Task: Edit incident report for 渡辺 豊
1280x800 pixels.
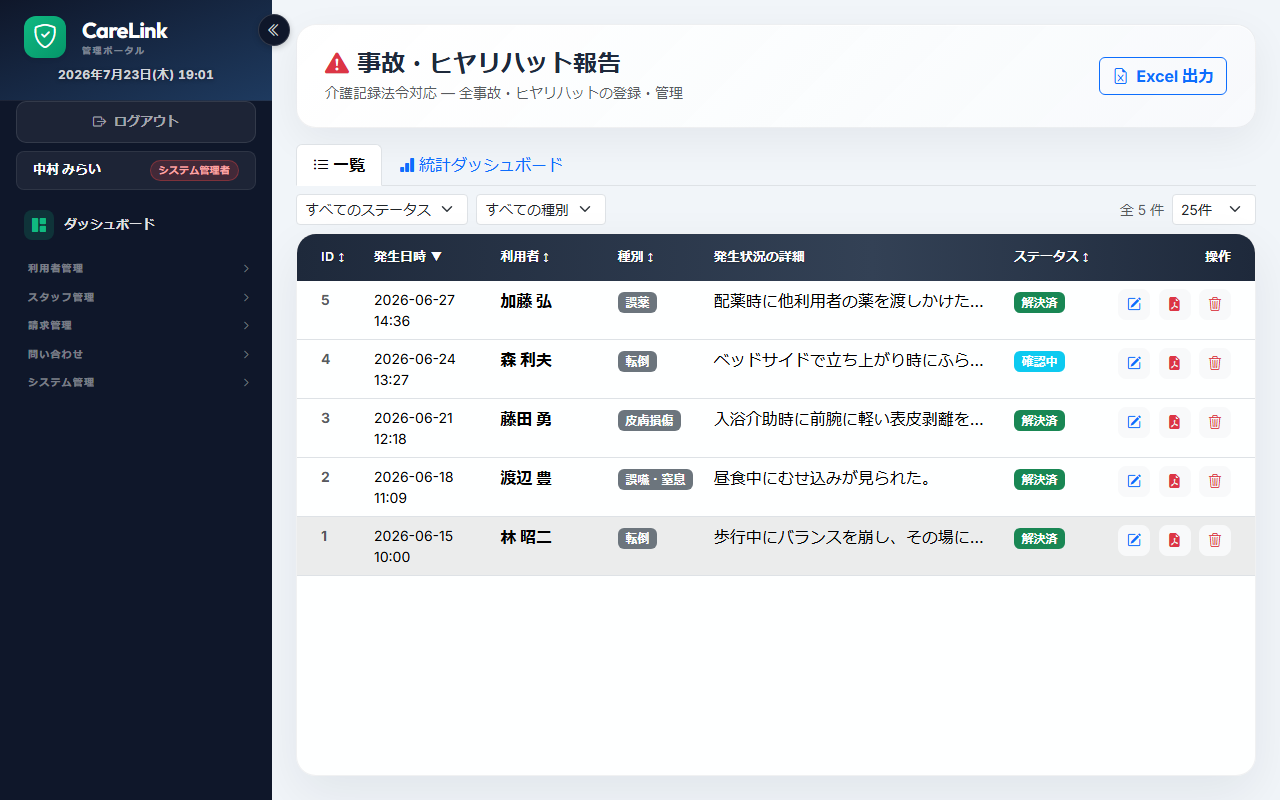Action: pos(1134,481)
